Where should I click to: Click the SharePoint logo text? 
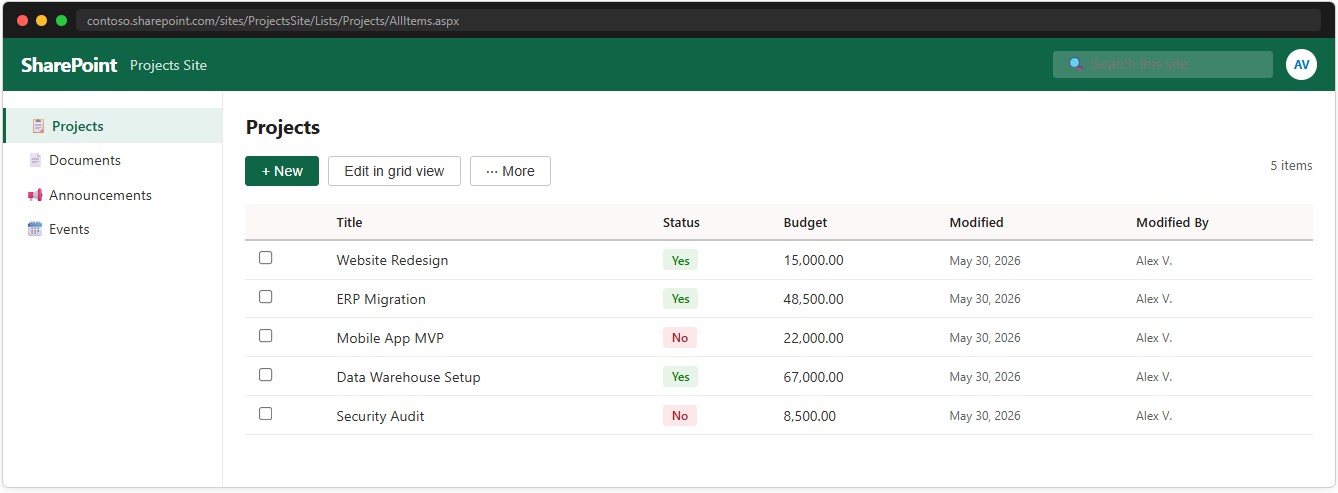(69, 65)
